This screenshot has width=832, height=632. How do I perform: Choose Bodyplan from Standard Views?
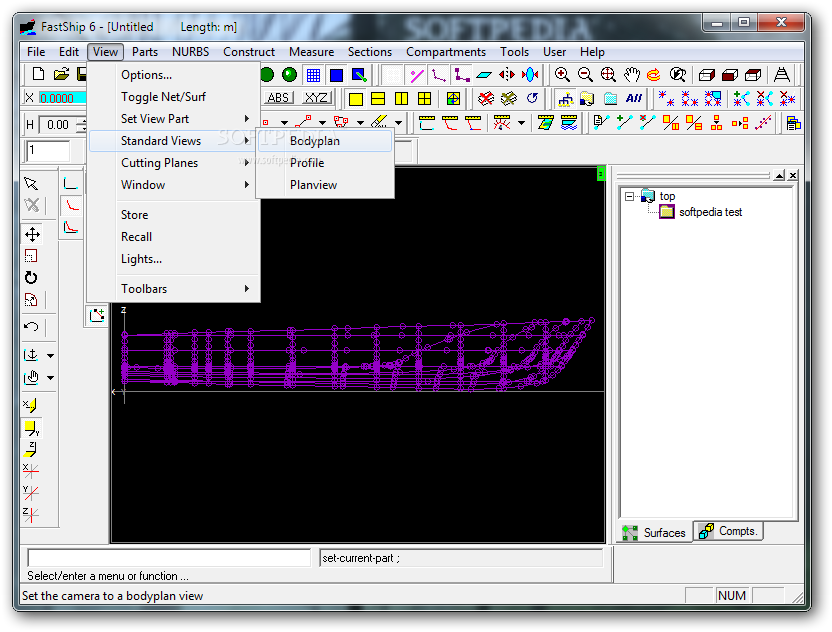point(325,141)
